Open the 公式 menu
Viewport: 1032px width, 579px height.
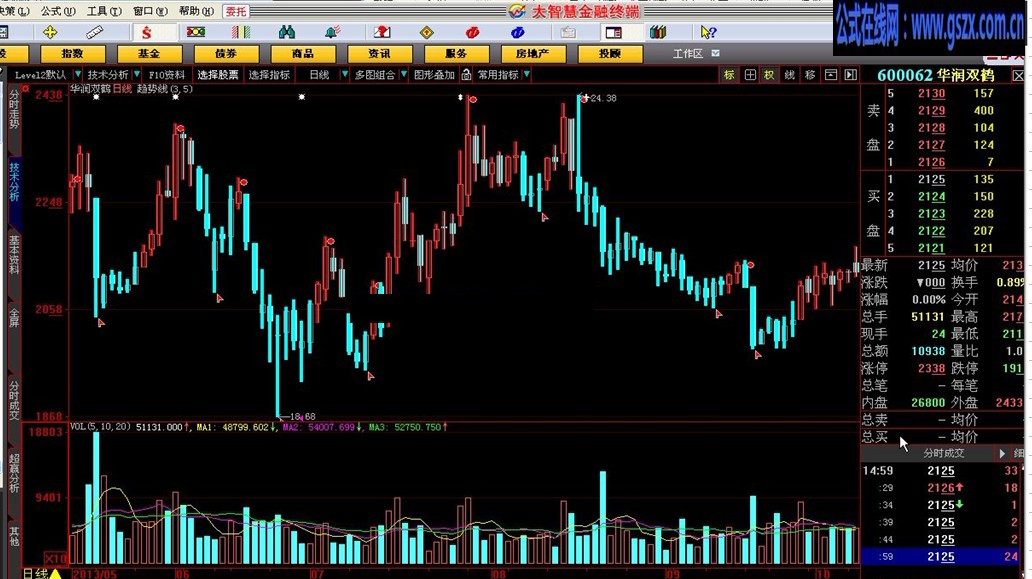[x=58, y=11]
